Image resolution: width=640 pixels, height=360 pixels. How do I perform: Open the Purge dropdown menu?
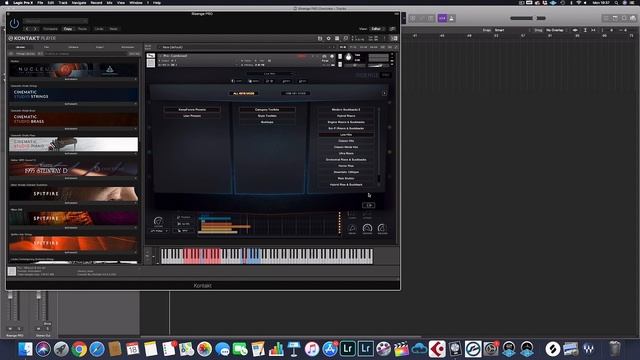pos(325,61)
